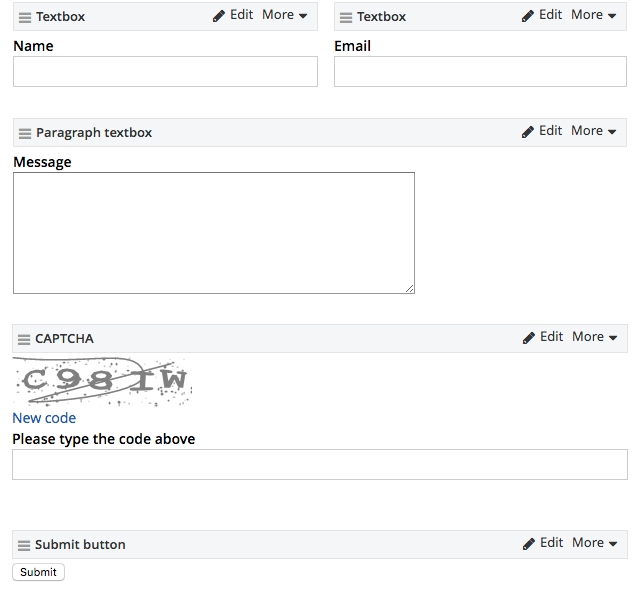
Task: Expand More menu for Paragraph textbox
Action: point(594,131)
